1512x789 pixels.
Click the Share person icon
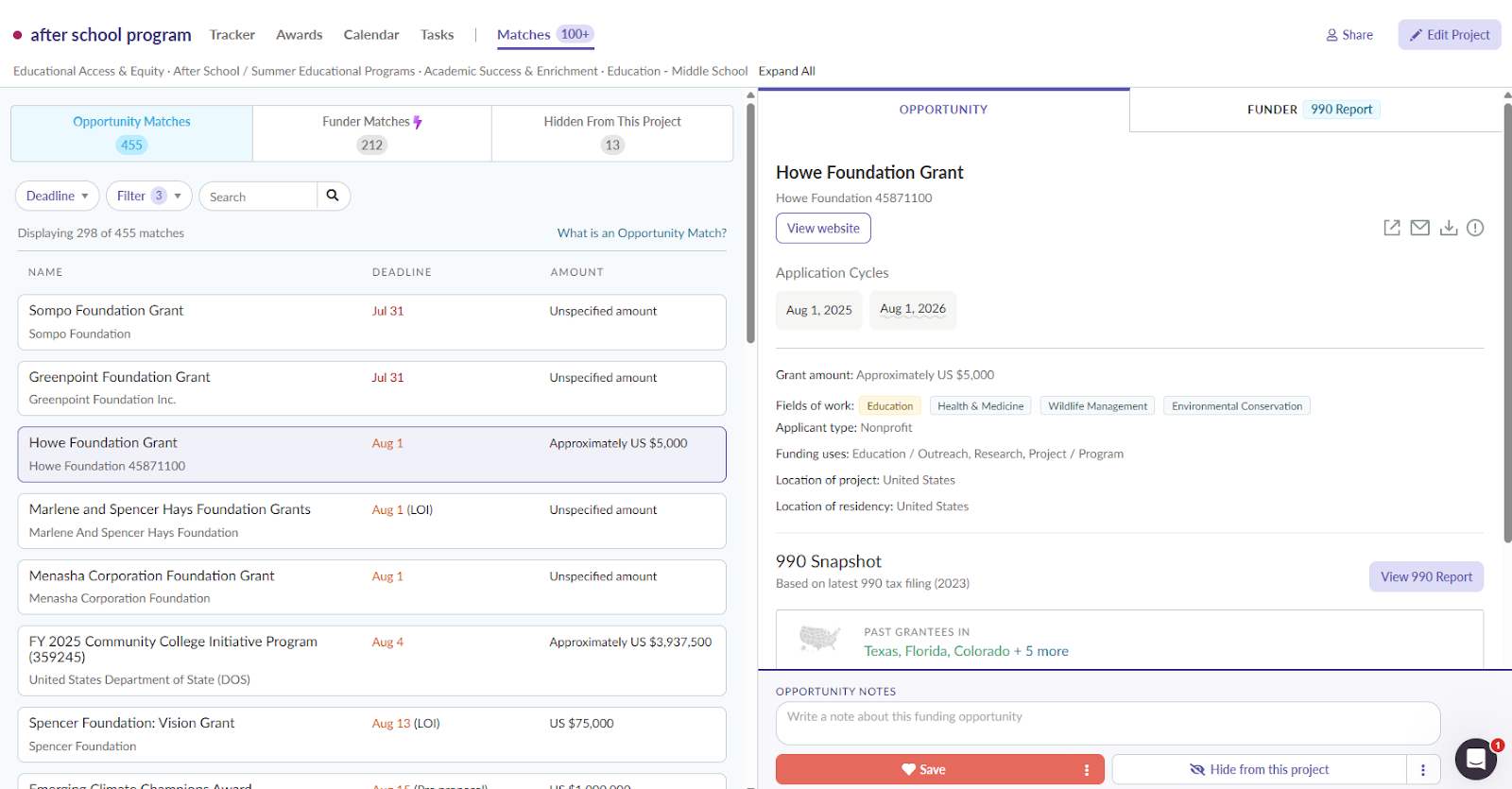pos(1332,35)
